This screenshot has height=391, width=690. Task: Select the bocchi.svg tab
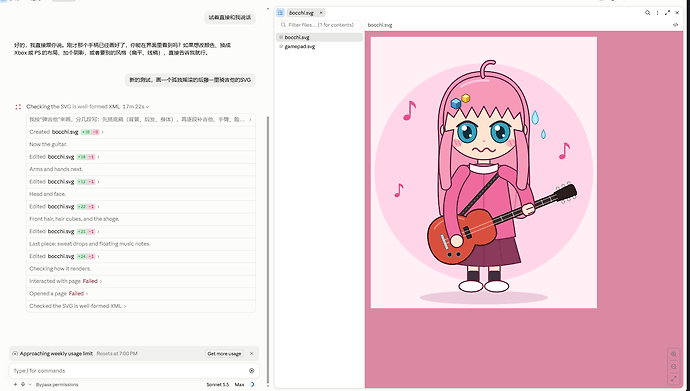[302, 13]
